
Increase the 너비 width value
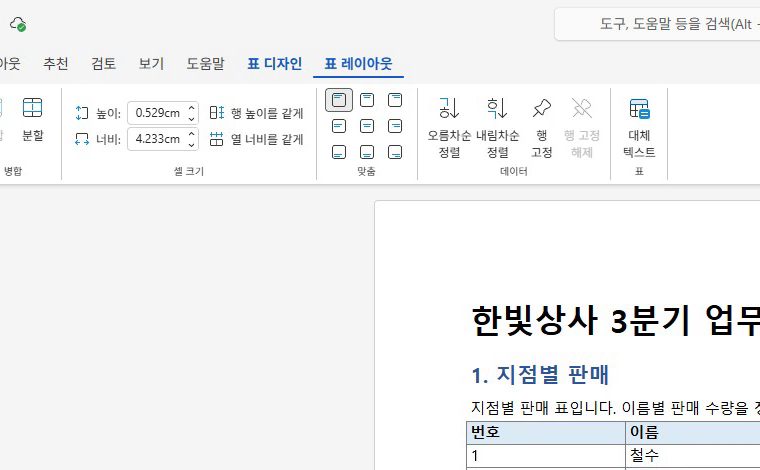click(x=192, y=134)
